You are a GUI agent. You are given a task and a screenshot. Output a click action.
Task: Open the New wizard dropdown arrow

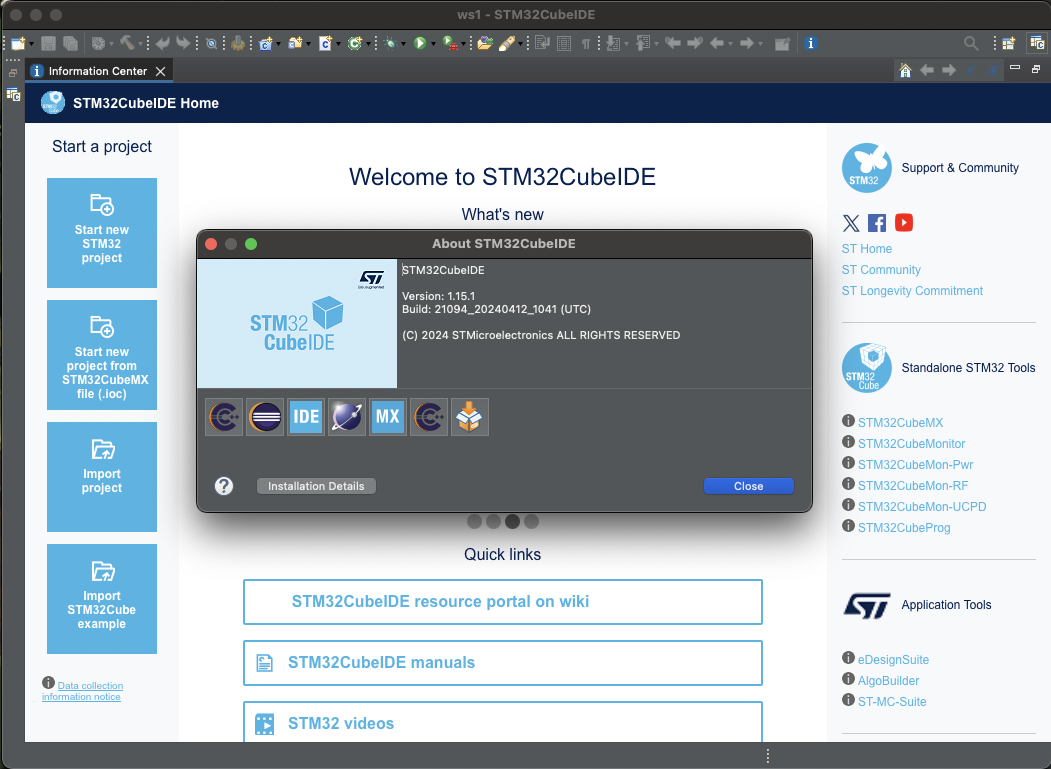point(31,44)
